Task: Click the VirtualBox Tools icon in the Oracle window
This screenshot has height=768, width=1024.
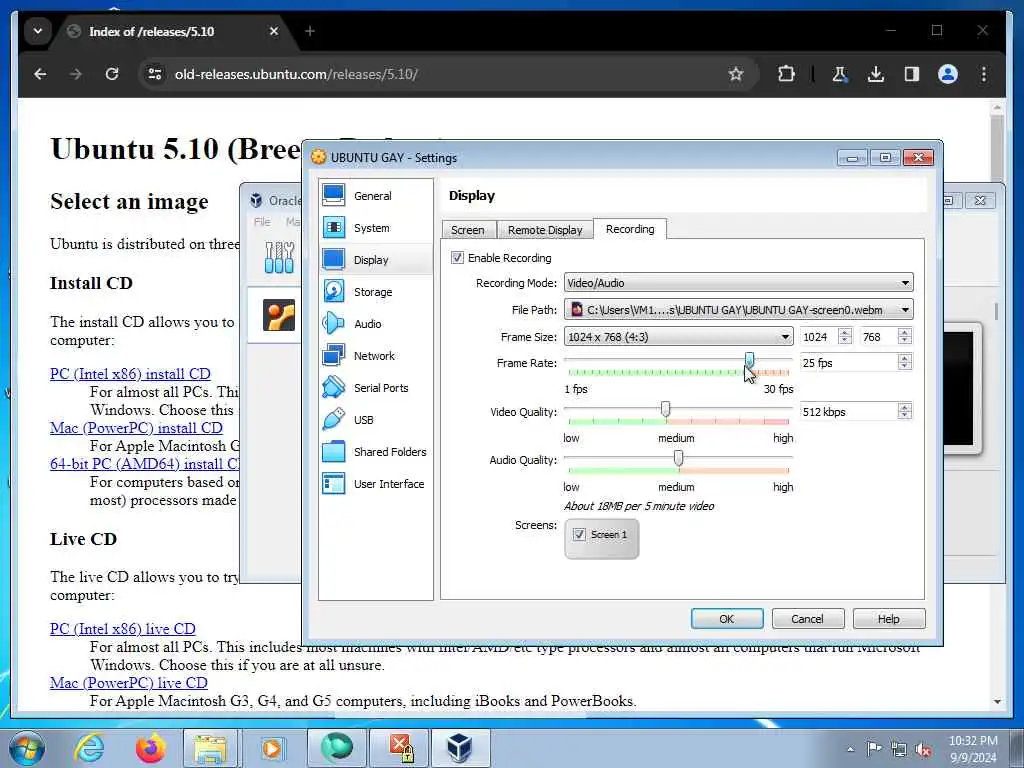Action: [x=280, y=257]
